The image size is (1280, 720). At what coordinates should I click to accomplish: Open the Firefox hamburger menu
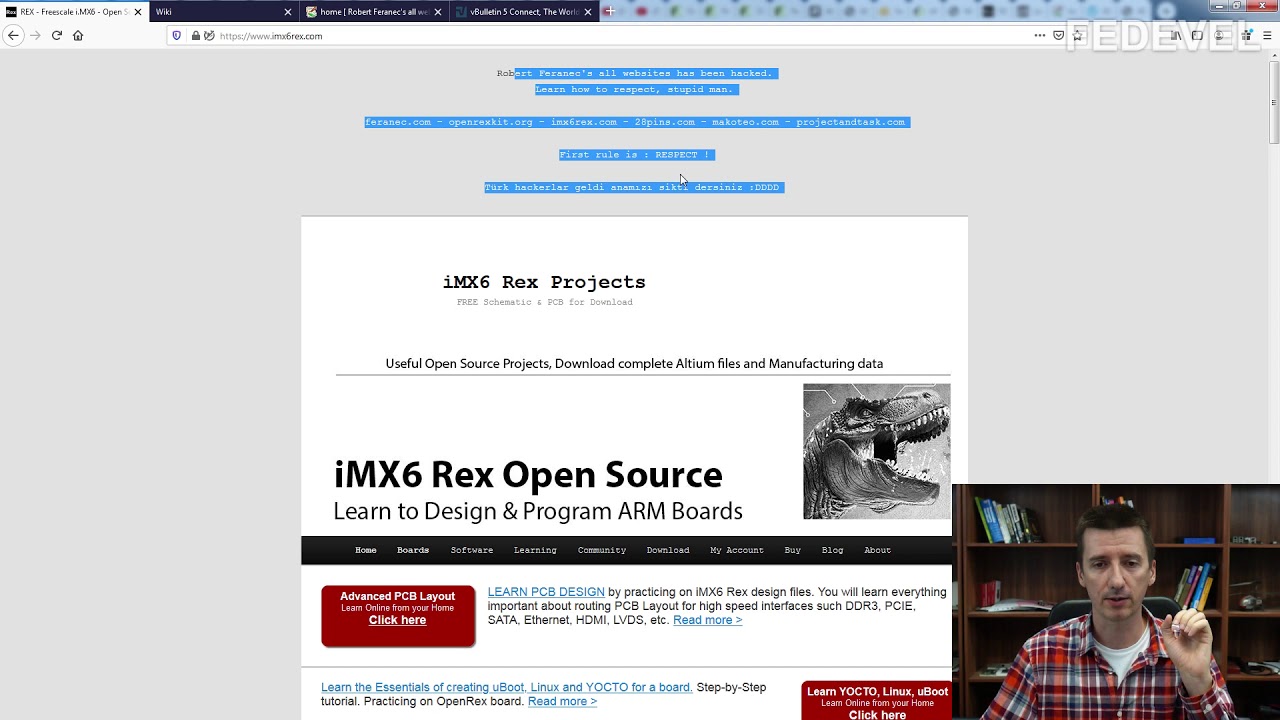point(1267,35)
